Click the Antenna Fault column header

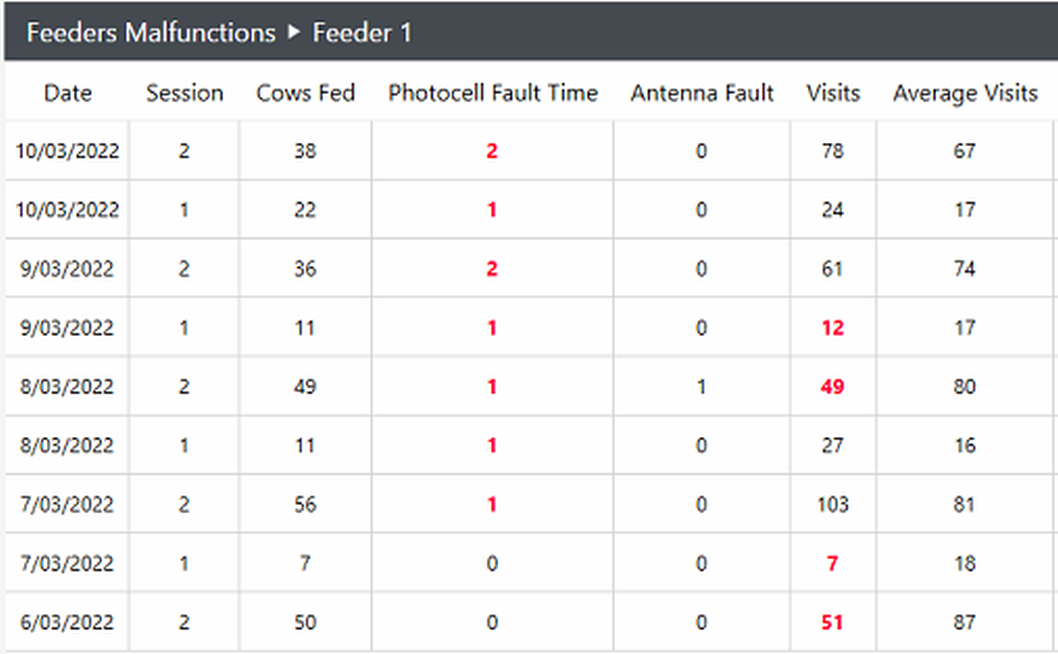click(702, 93)
